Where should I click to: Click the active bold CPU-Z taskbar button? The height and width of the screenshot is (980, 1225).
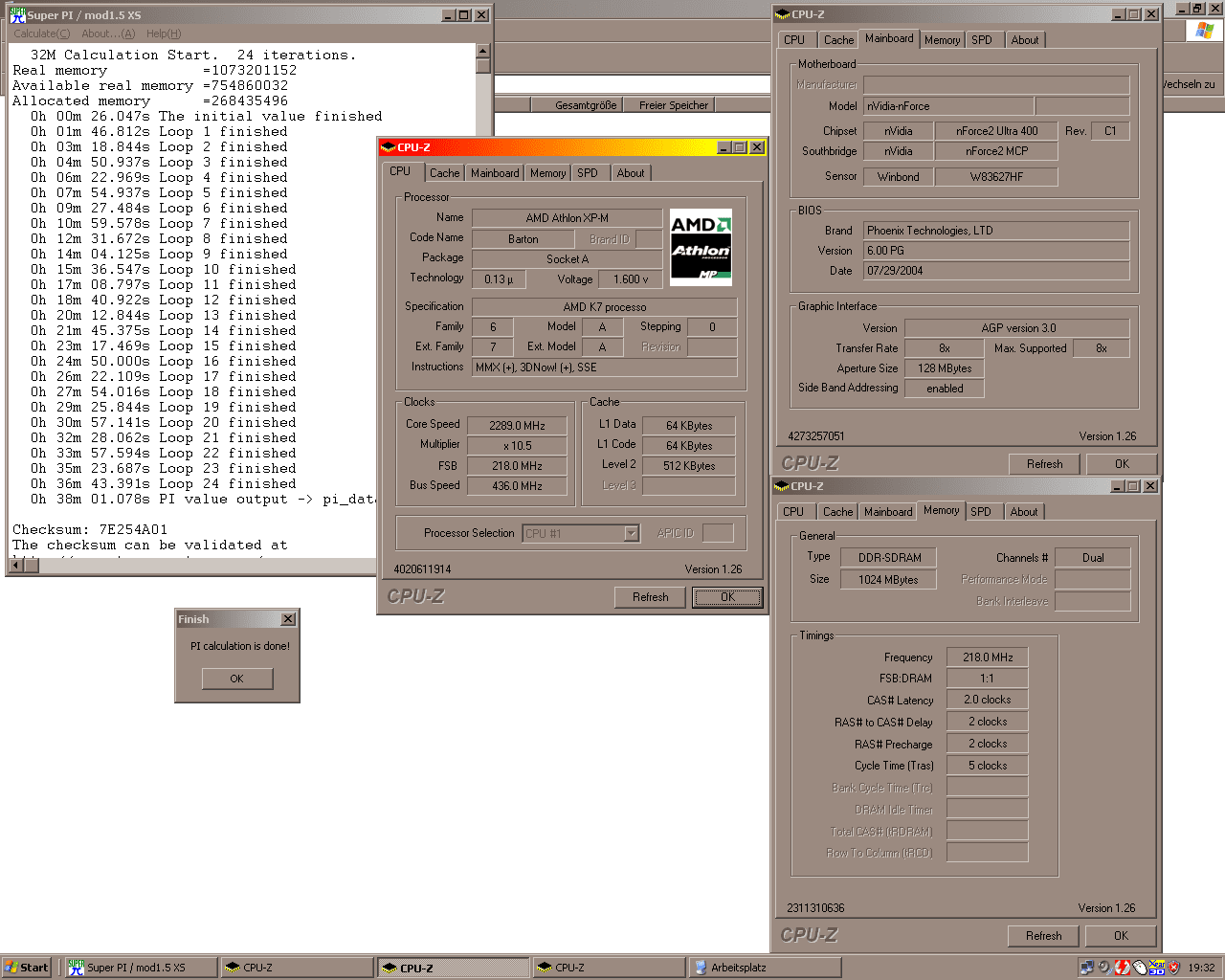pos(453,968)
